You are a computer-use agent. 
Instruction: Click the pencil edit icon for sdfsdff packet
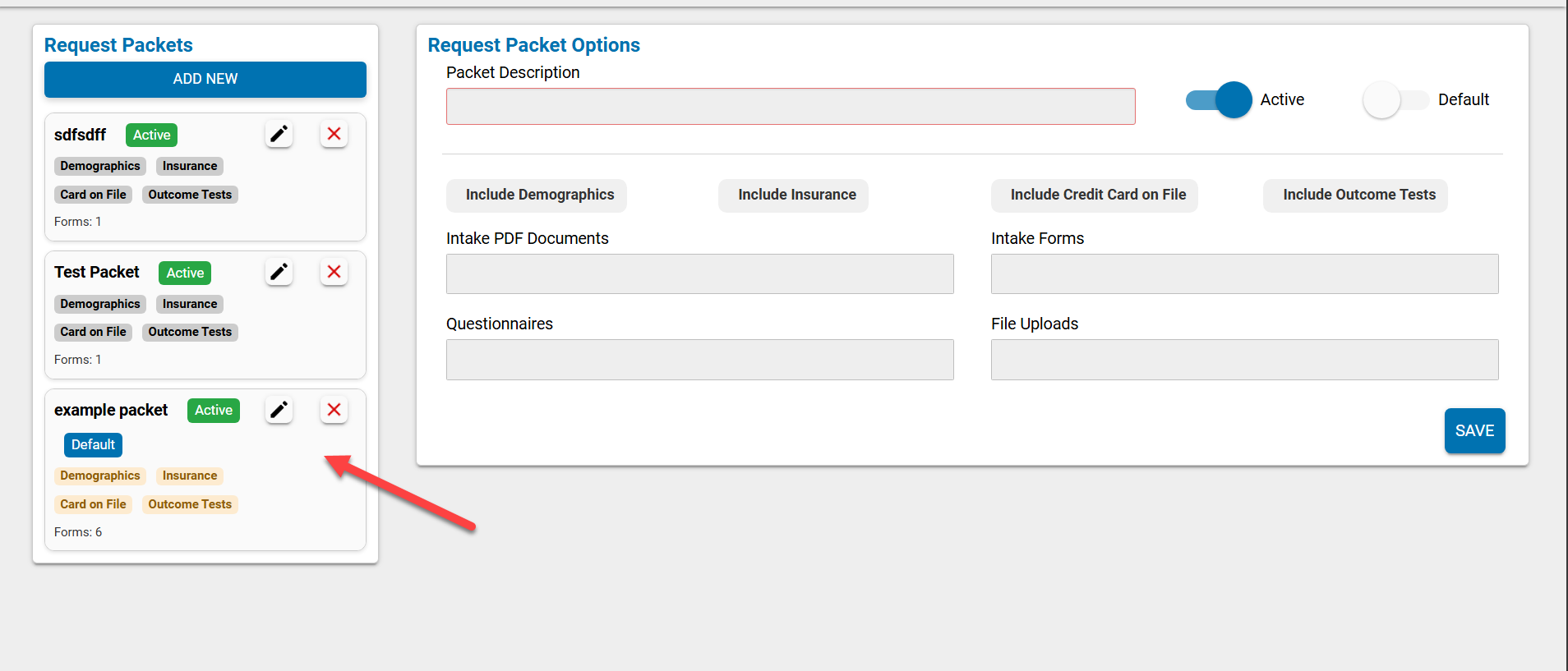[x=279, y=134]
